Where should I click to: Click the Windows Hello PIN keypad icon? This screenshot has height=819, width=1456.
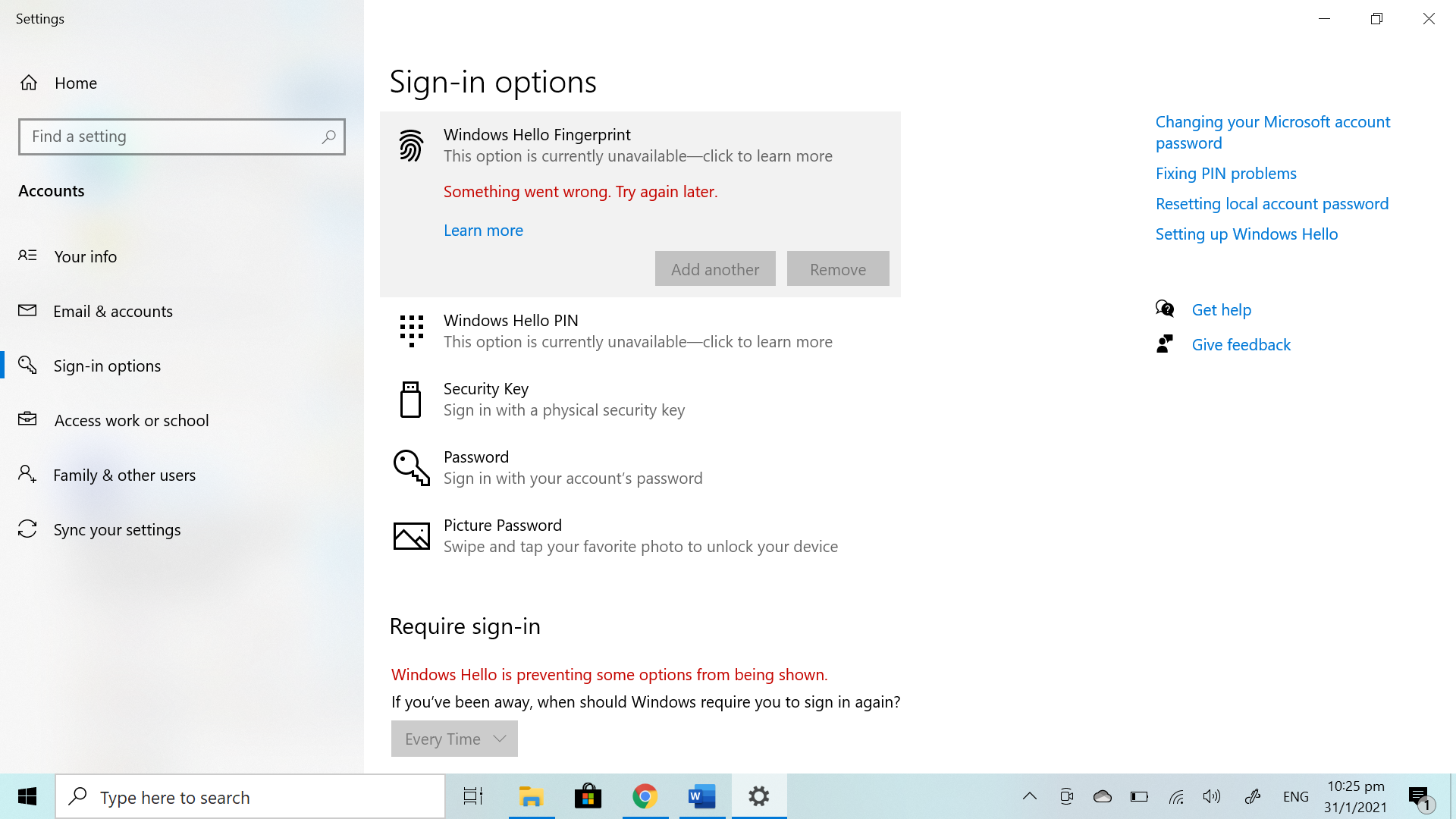pos(411,331)
